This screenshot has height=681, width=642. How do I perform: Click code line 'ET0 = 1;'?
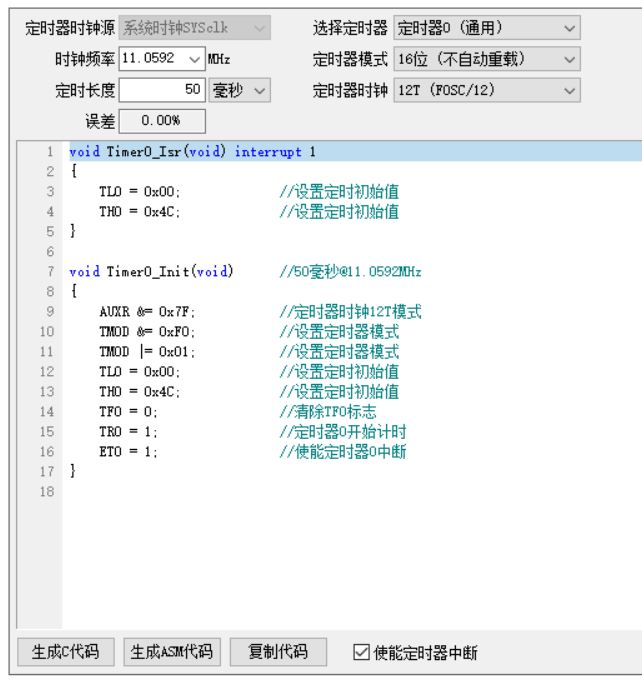pyautogui.click(x=128, y=451)
